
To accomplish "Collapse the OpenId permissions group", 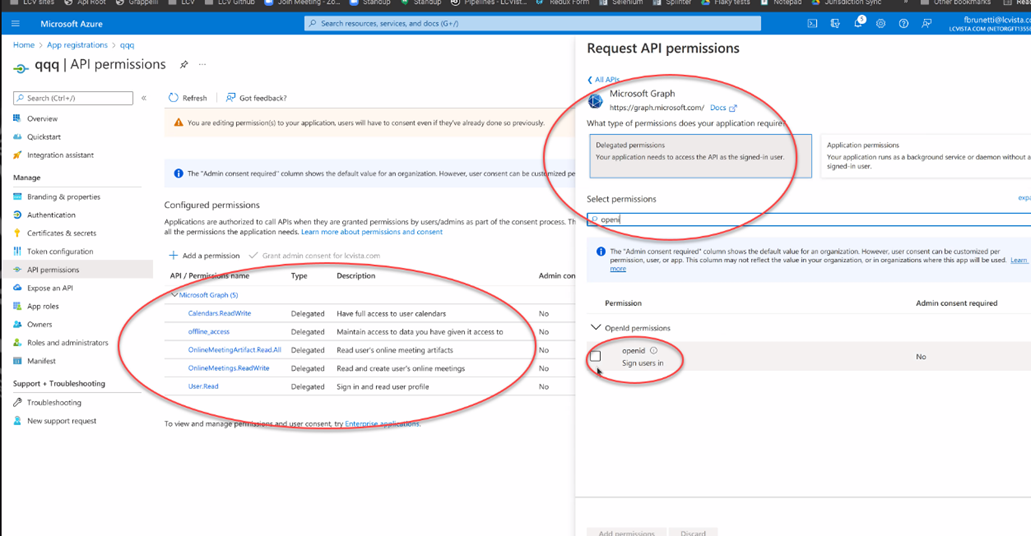I will click(597, 328).
